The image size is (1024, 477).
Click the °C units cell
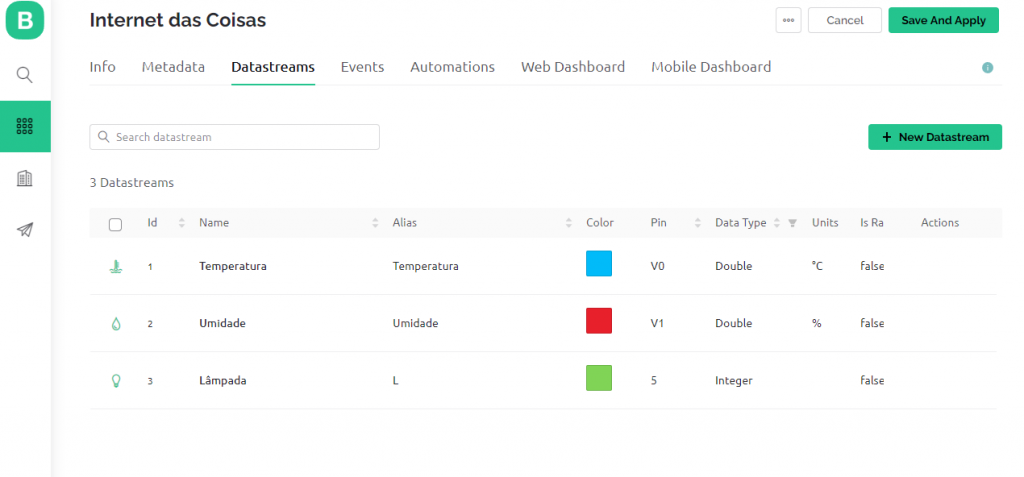pos(817,267)
